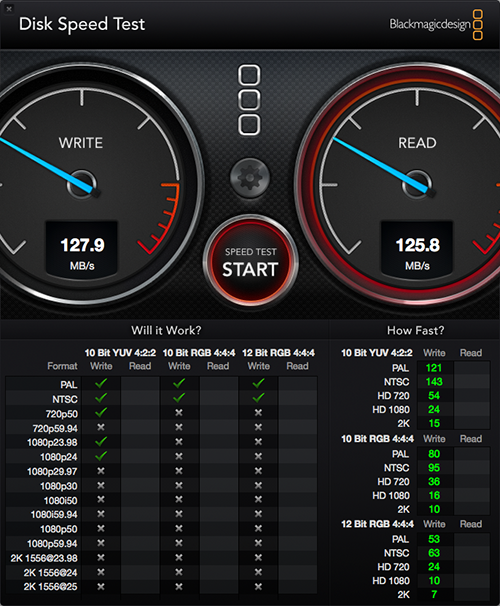Click 12 Bit RGB PAL write value 53

434,539
